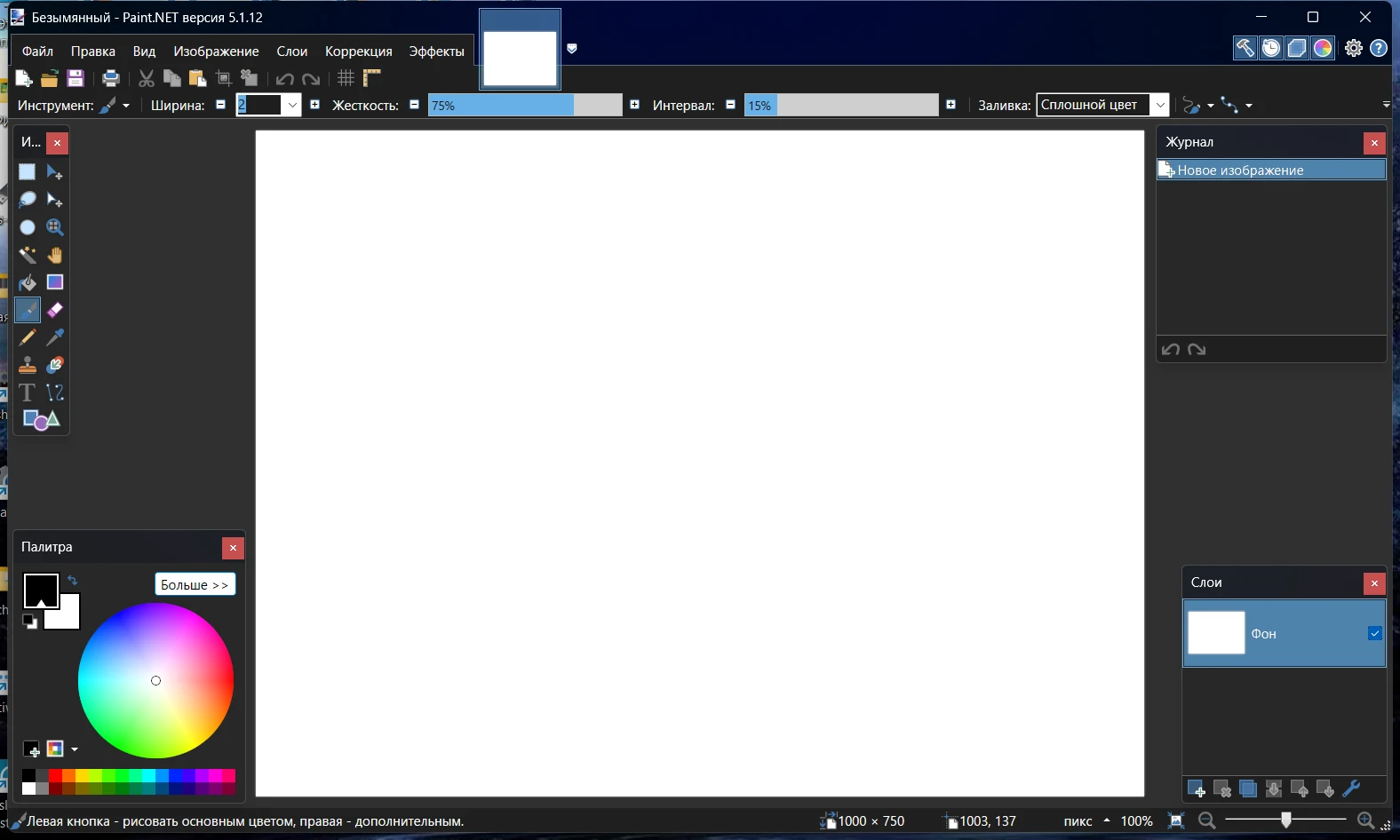Viewport: 1400px width, 840px height.
Task: Select the Paint Bucket tool
Action: [28, 282]
